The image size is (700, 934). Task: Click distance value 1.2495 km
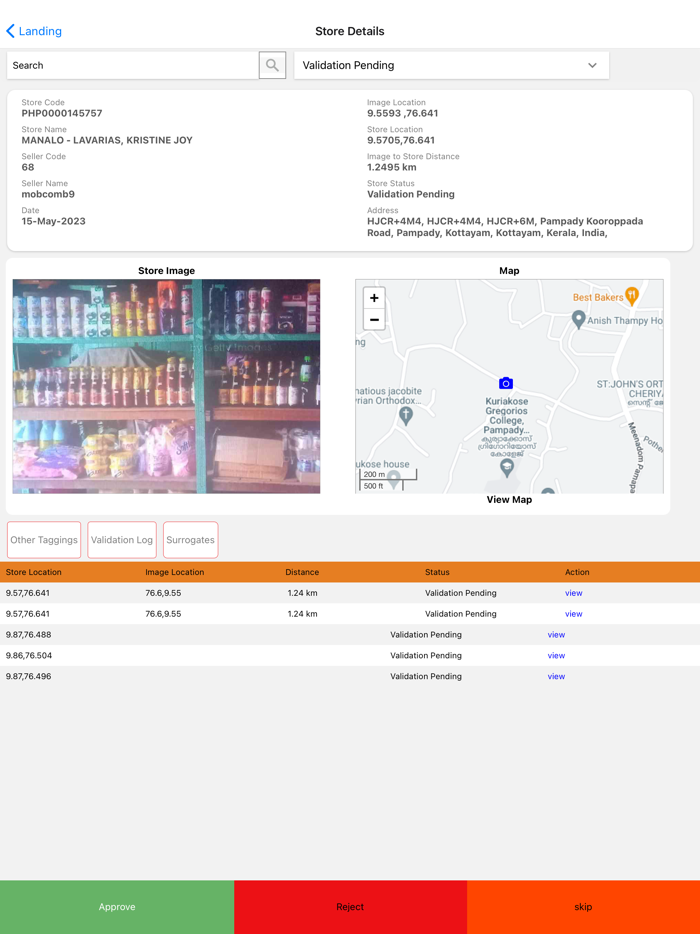click(x=392, y=167)
